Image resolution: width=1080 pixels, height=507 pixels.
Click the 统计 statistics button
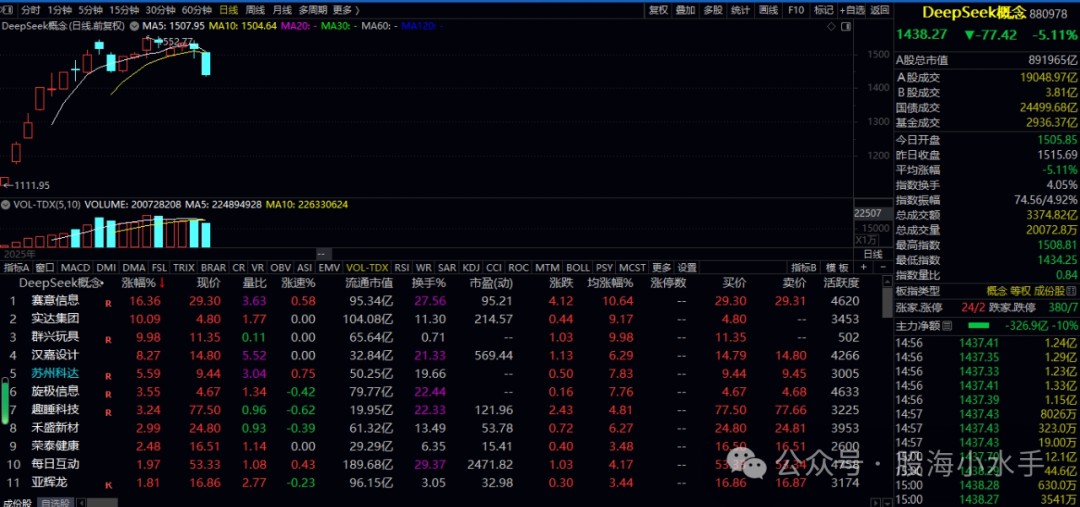pyautogui.click(x=740, y=10)
